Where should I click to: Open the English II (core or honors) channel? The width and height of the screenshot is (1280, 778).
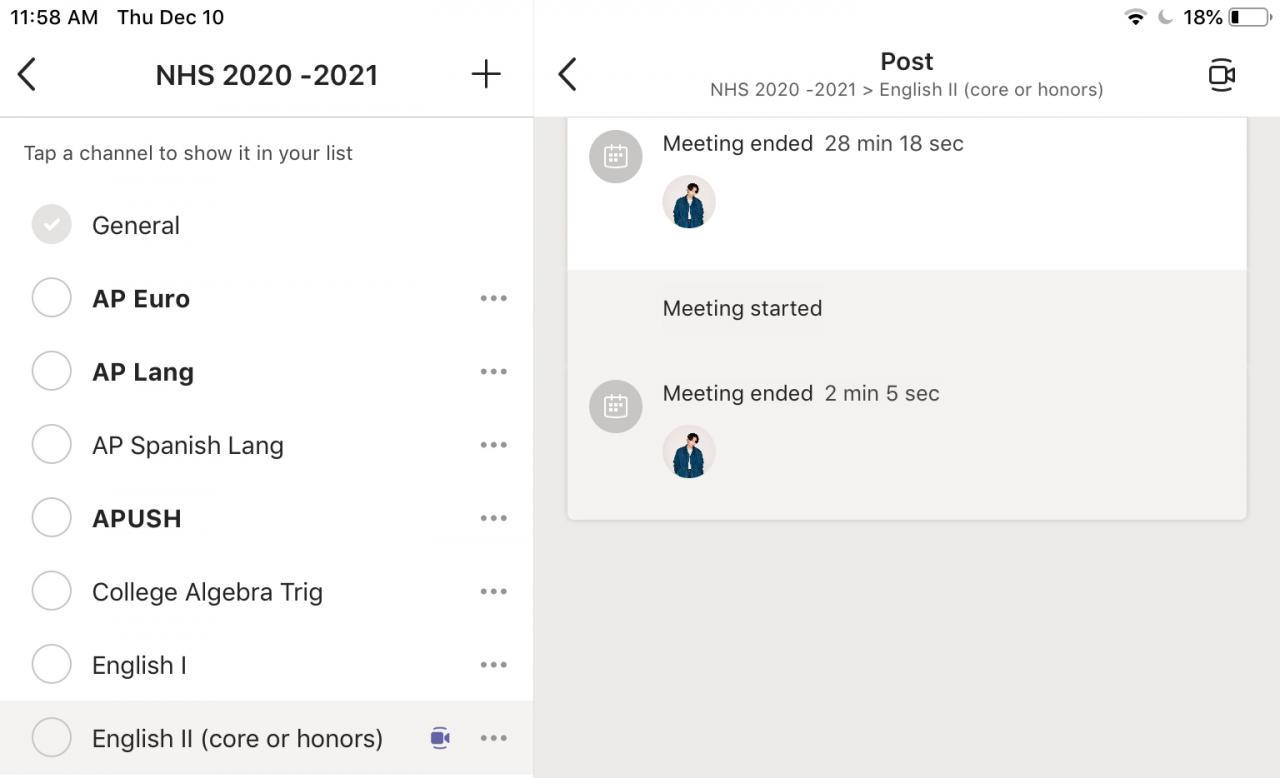[x=237, y=738]
